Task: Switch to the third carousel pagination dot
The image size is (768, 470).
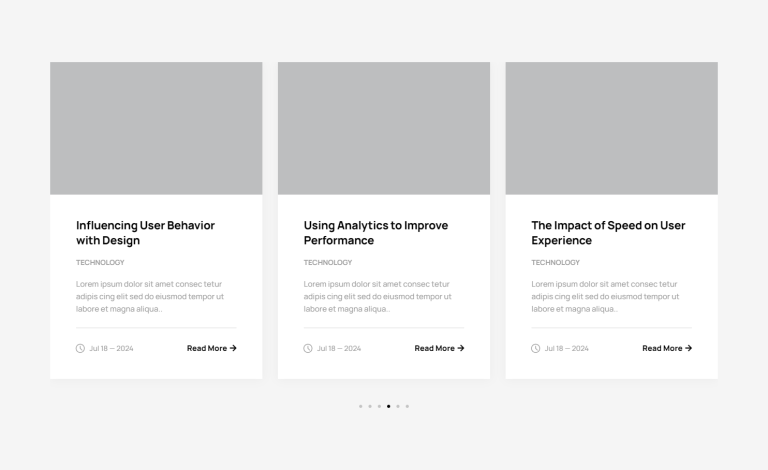Action: click(x=379, y=406)
